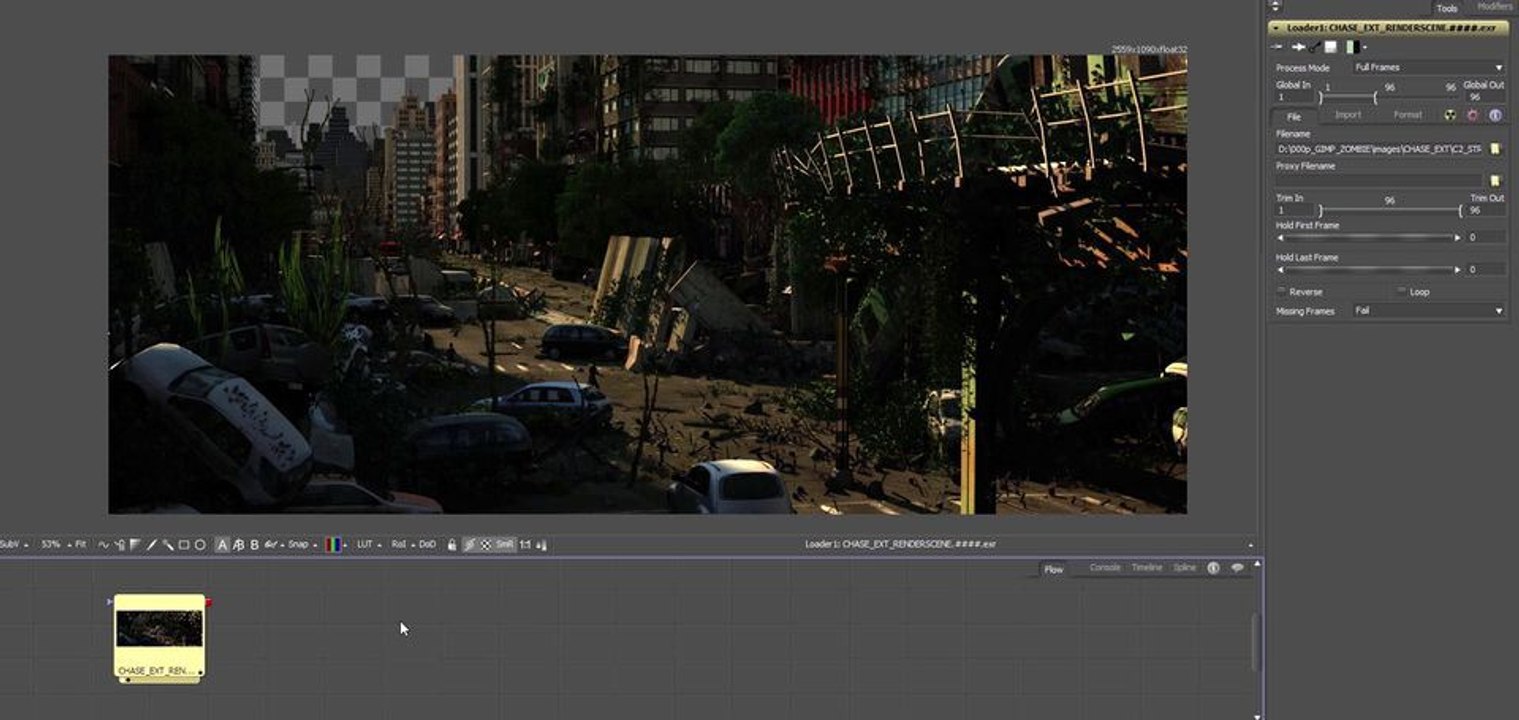Viewport: 1519px width, 720px height.
Task: Click the radiation symbol tab icon
Action: 1450,115
